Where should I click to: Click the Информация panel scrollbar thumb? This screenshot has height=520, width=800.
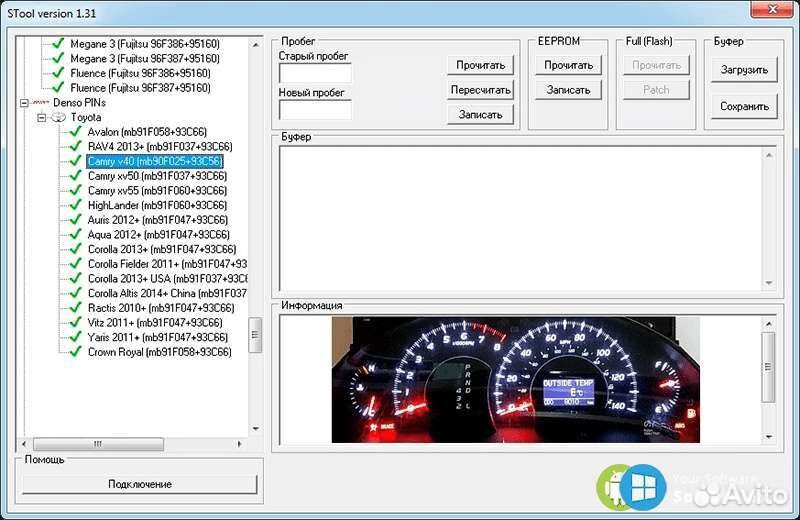click(x=768, y=367)
